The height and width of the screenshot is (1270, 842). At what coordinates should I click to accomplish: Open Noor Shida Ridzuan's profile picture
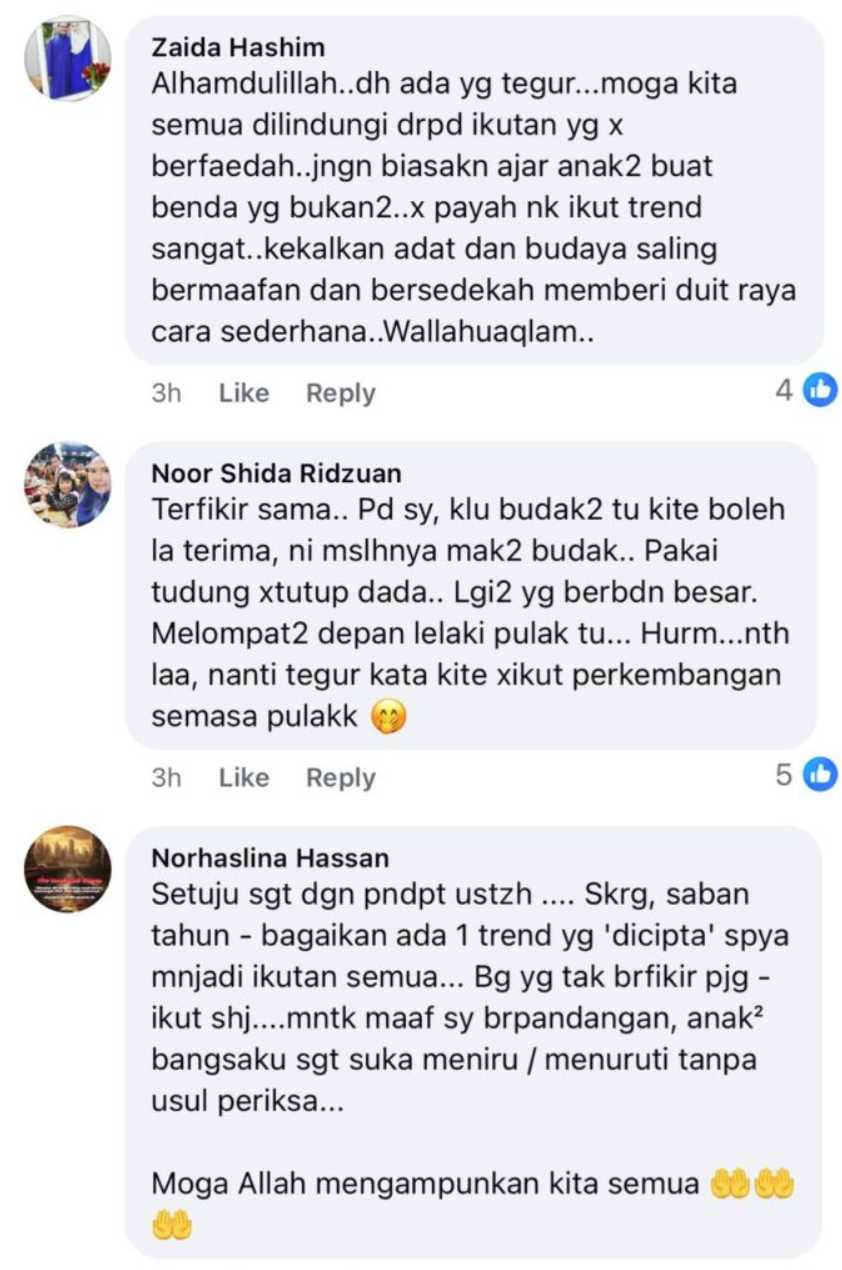[x=68, y=484]
